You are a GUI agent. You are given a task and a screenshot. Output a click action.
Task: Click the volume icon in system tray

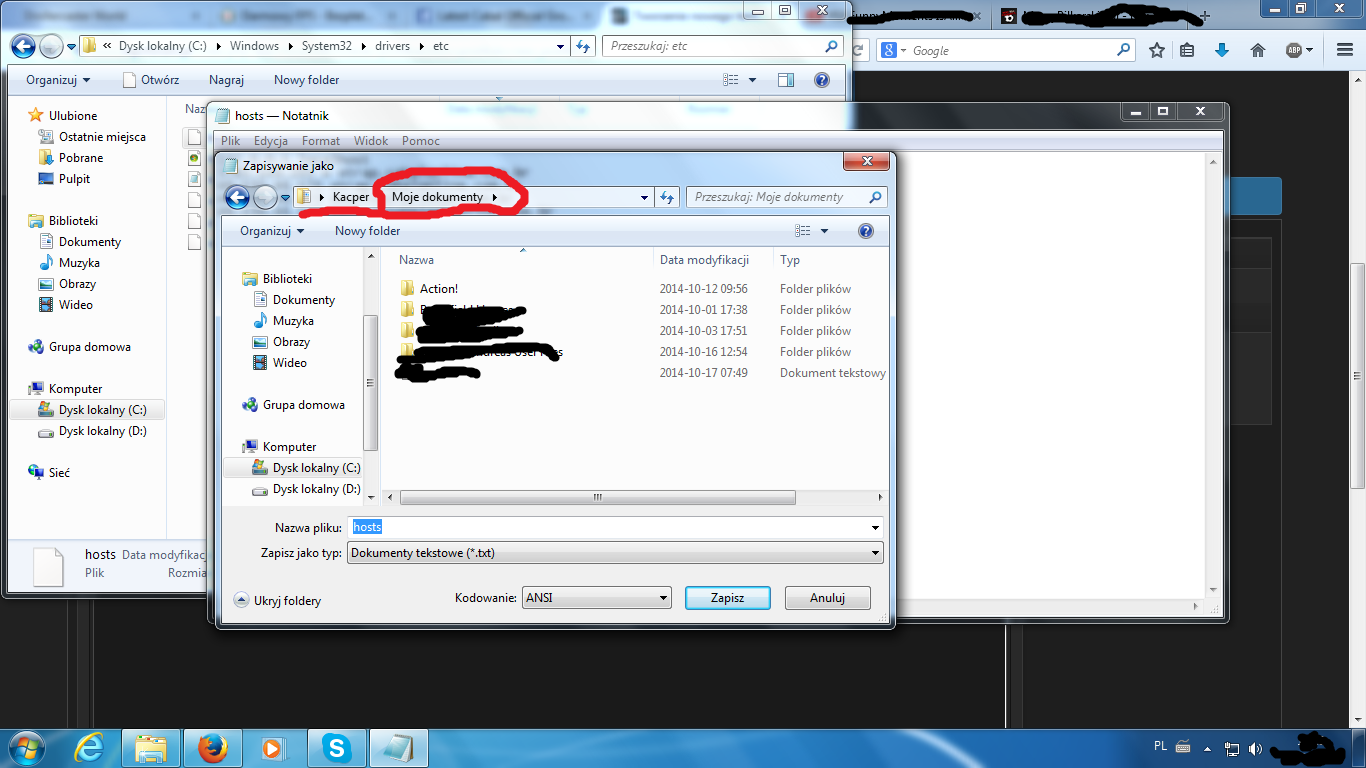[1255, 748]
